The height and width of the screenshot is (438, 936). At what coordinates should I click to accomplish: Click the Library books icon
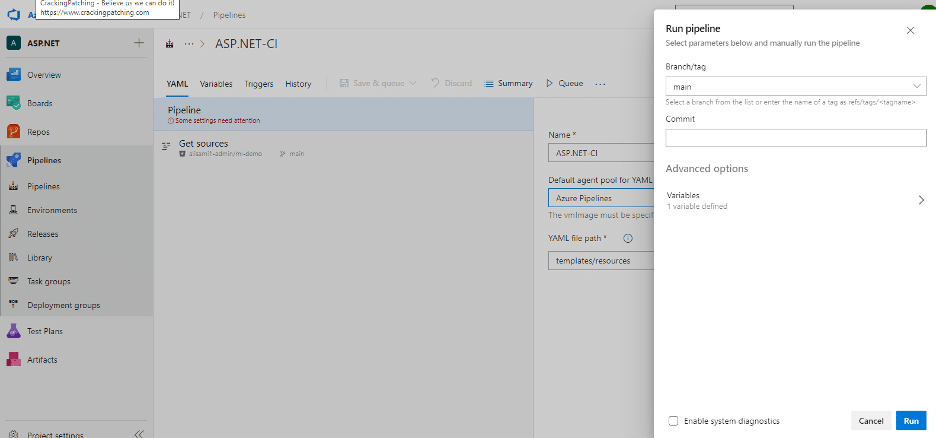click(x=14, y=258)
